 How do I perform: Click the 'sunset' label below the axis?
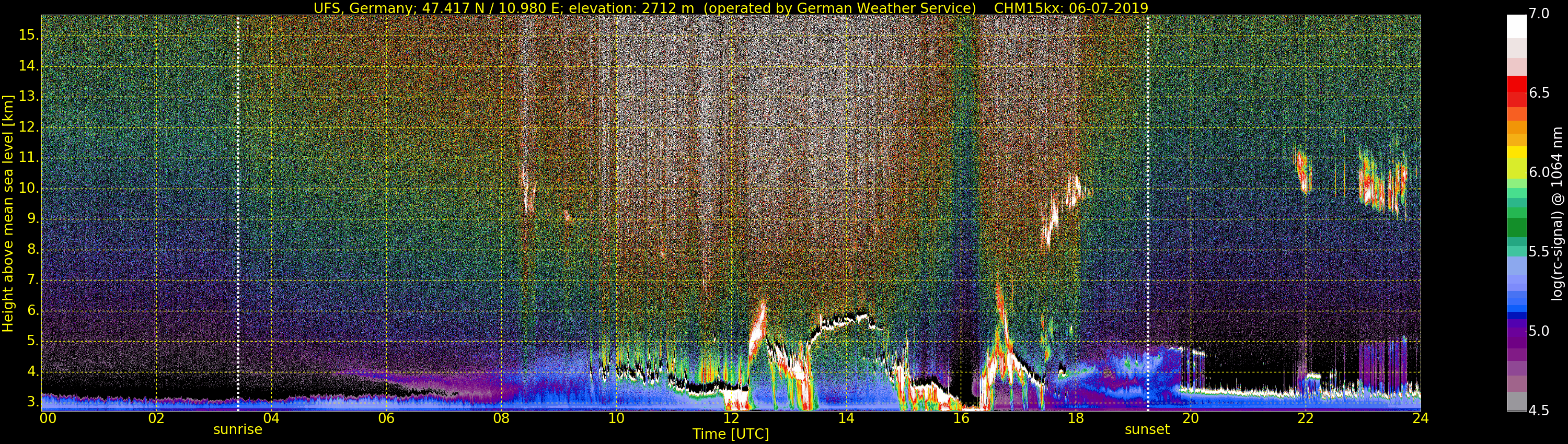pos(1147,429)
